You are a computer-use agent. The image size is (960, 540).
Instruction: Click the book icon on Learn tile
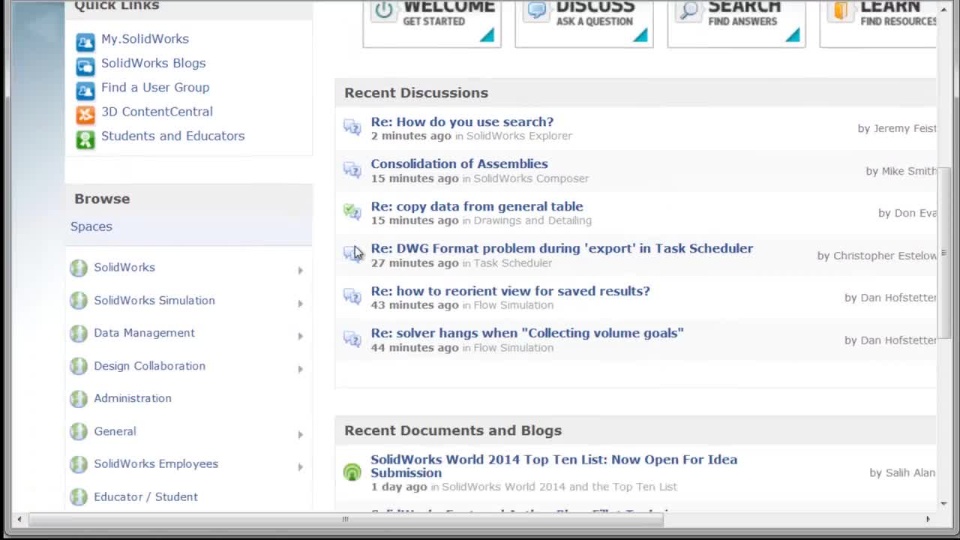(841, 10)
